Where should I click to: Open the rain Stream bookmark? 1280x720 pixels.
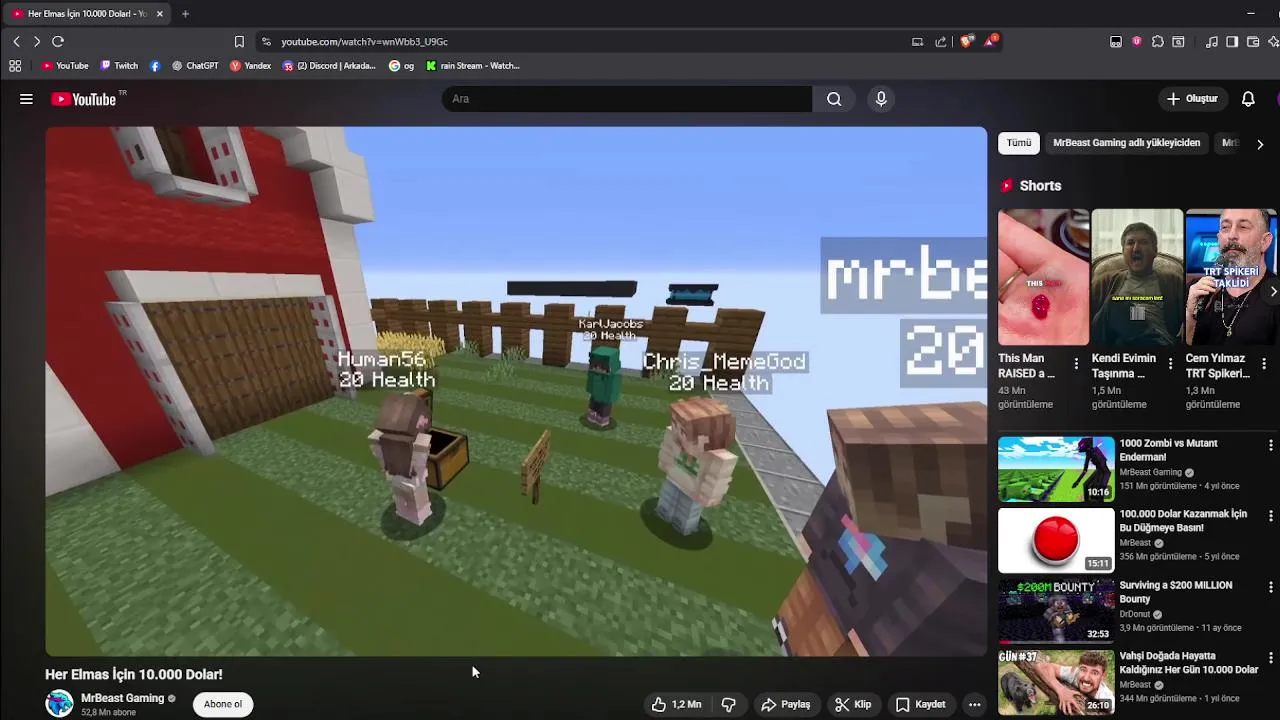pos(472,66)
